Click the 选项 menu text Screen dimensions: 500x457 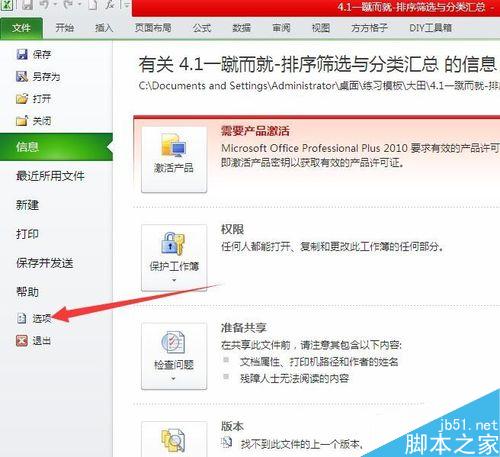pyautogui.click(x=42, y=319)
